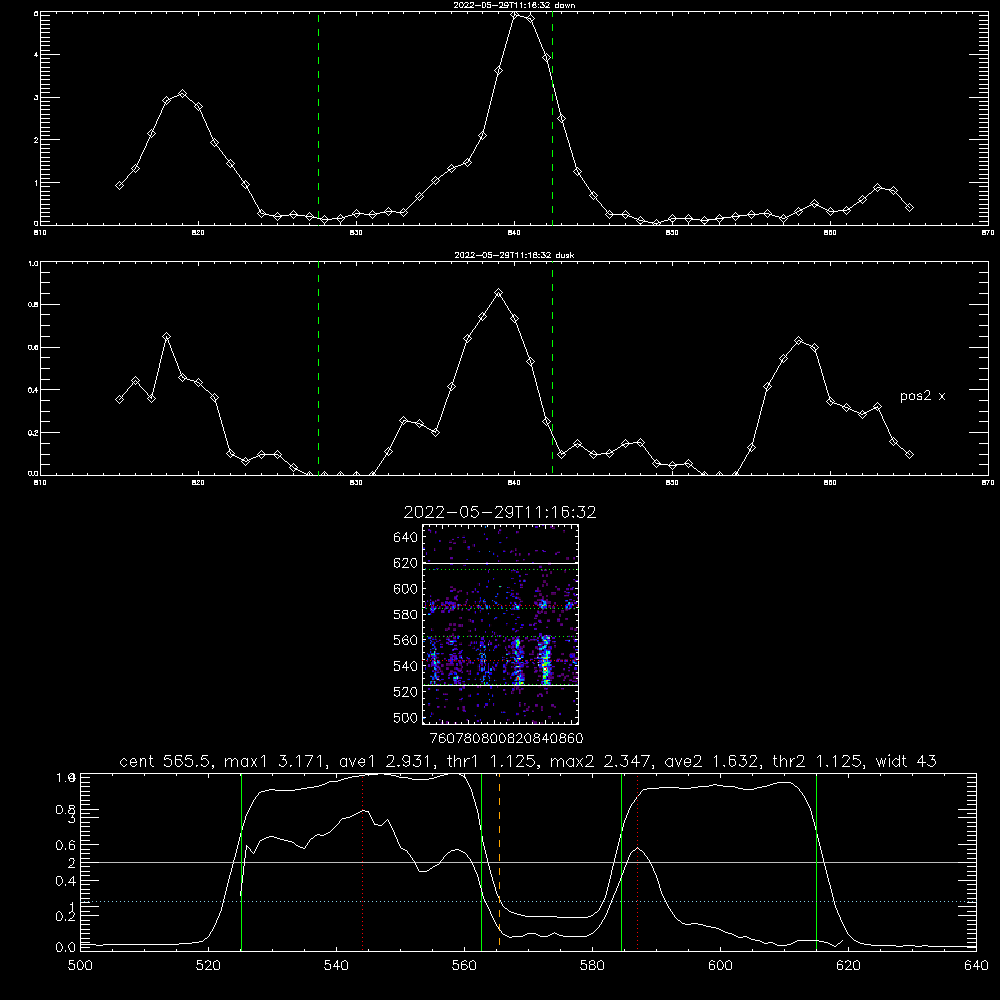
Task: Click the green vertical line near 562 in bottom plot
Action: pos(482,862)
